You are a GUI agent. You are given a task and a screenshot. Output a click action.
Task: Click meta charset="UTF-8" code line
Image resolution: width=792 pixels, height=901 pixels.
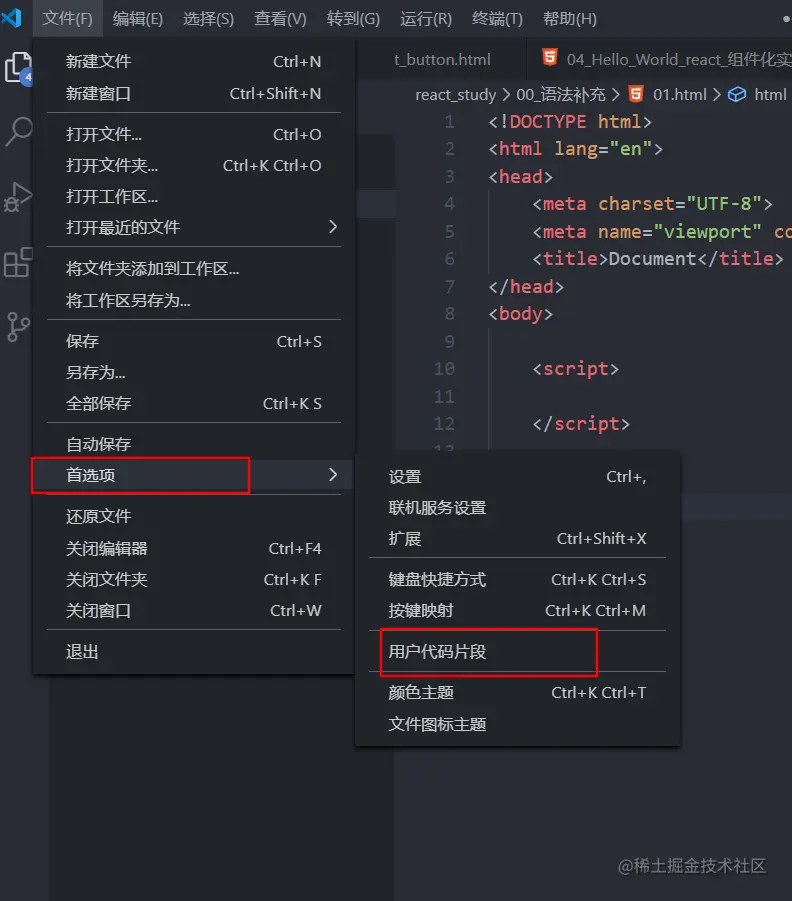coord(652,204)
